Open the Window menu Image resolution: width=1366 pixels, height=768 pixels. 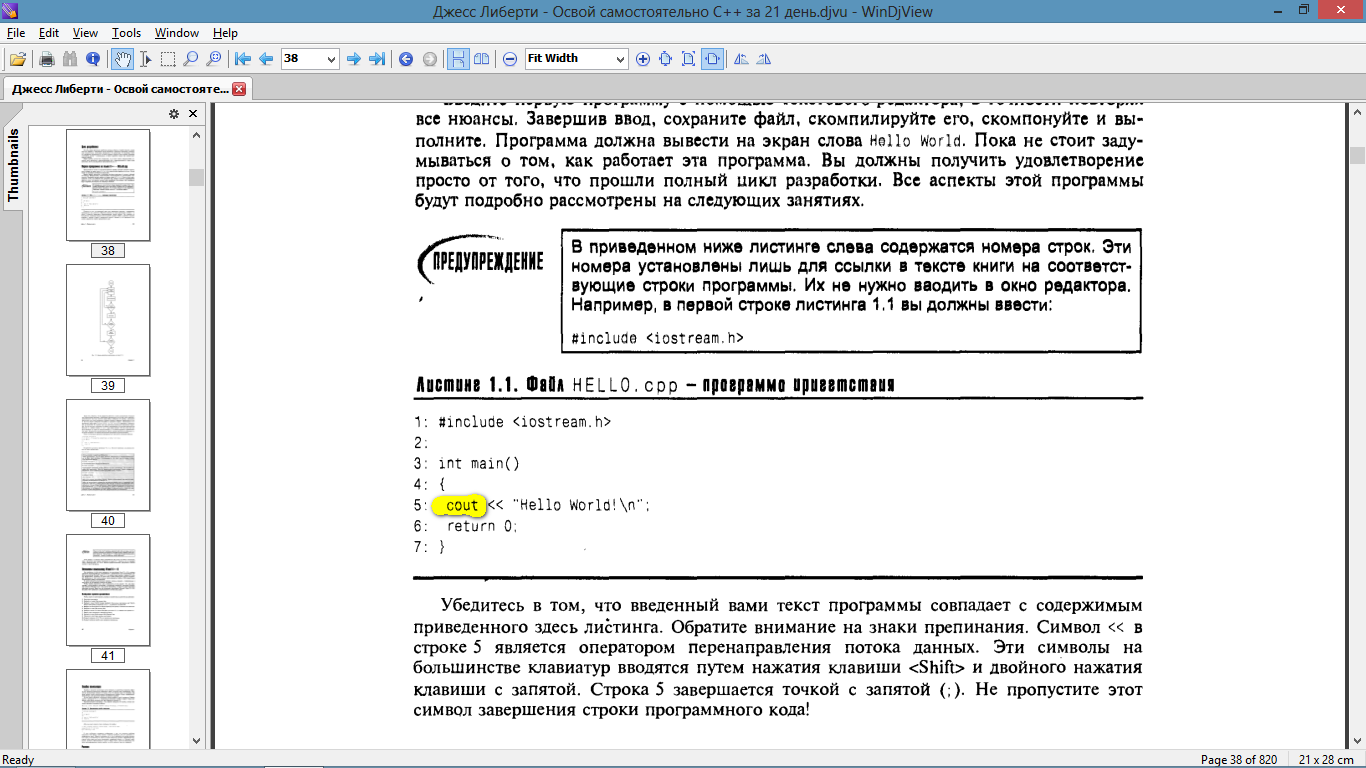177,33
